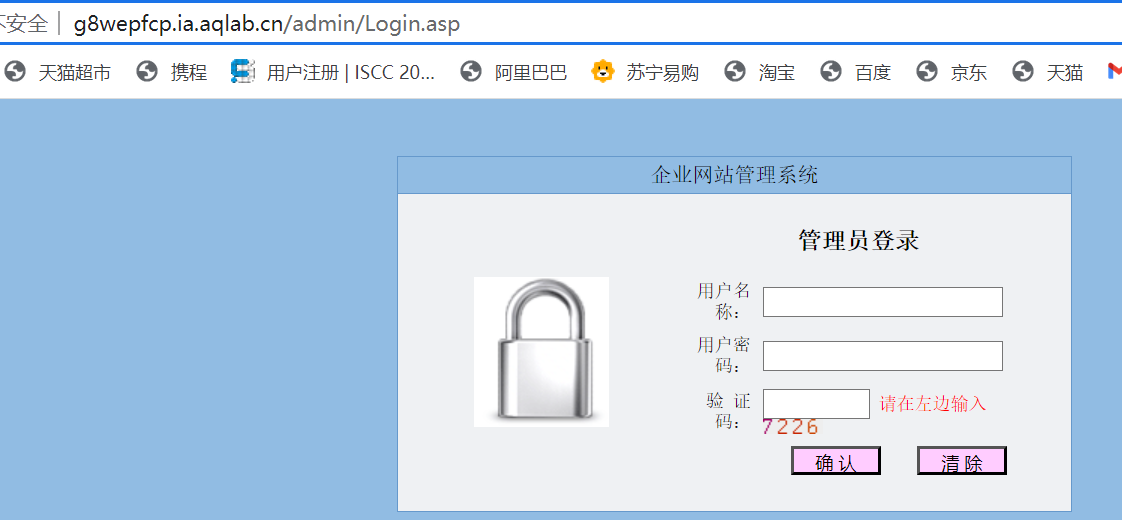Image resolution: width=1122 pixels, height=520 pixels.
Task: Click the padlock image
Action: (542, 352)
